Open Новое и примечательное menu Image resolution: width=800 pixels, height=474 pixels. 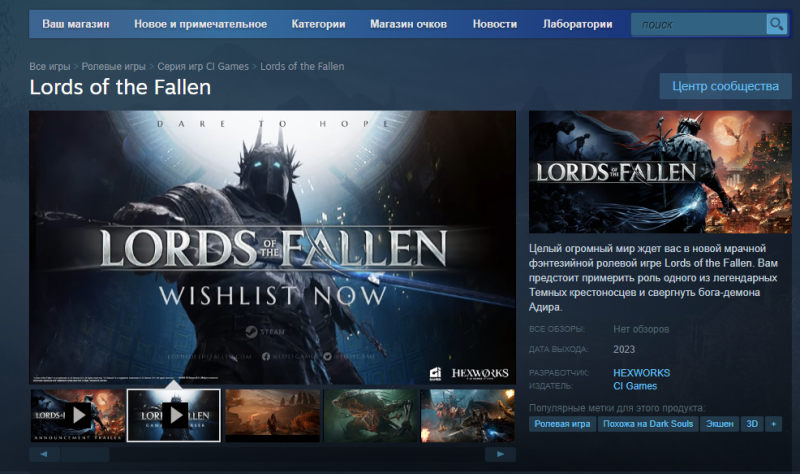point(200,23)
